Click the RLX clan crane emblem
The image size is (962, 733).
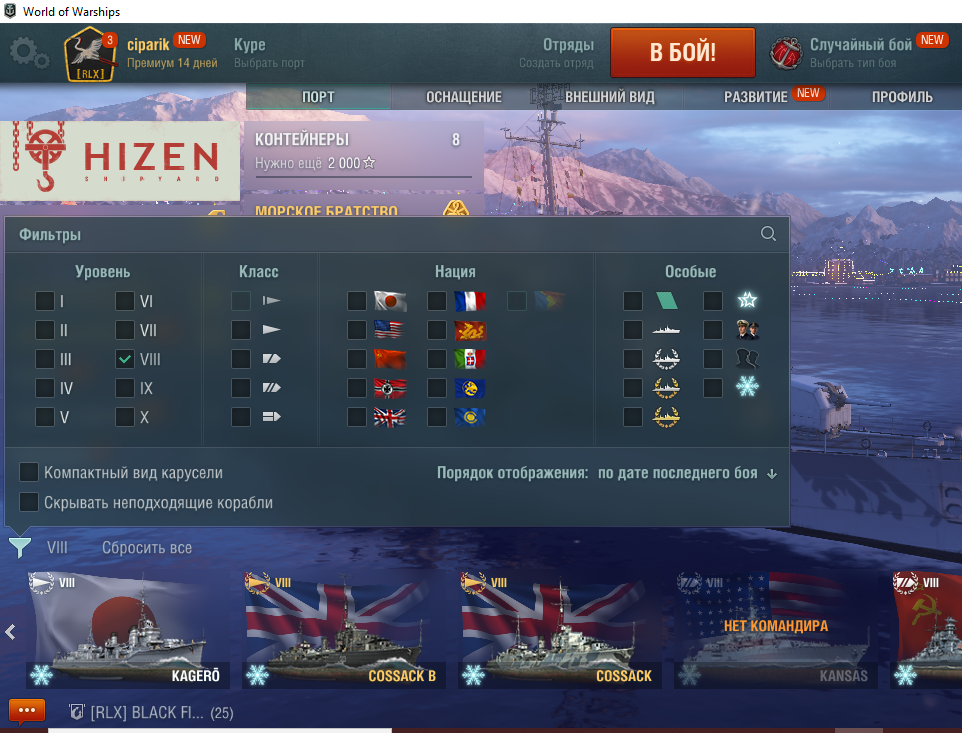(91, 54)
